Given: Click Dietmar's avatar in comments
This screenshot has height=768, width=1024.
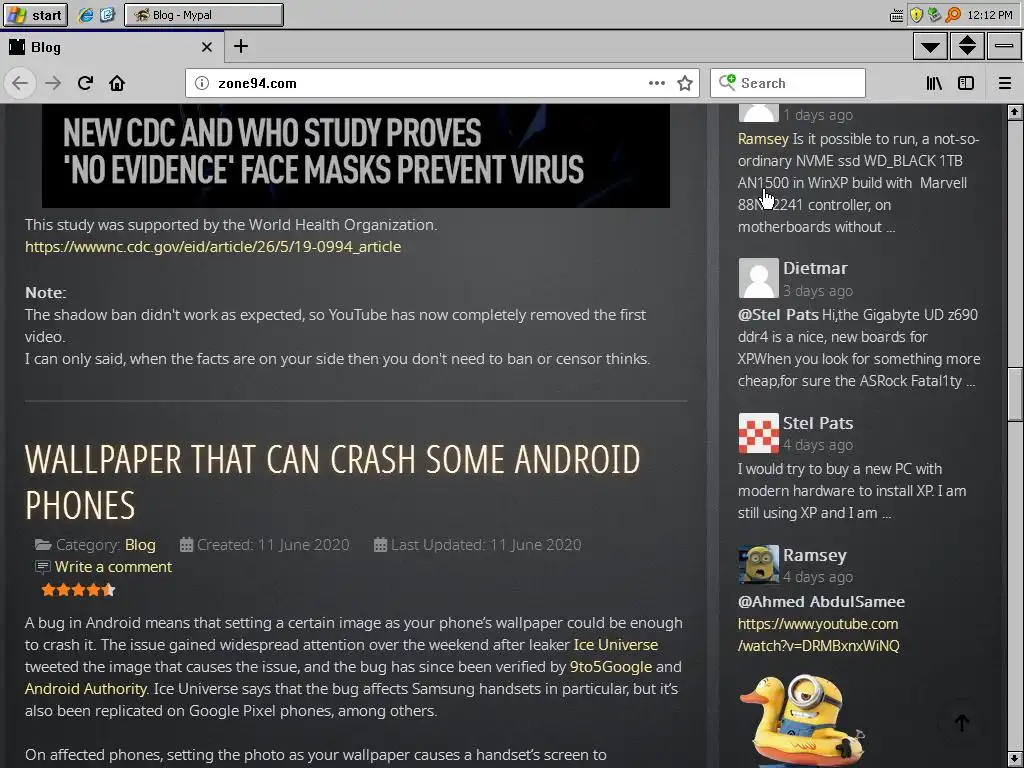Looking at the screenshot, I should (x=758, y=278).
